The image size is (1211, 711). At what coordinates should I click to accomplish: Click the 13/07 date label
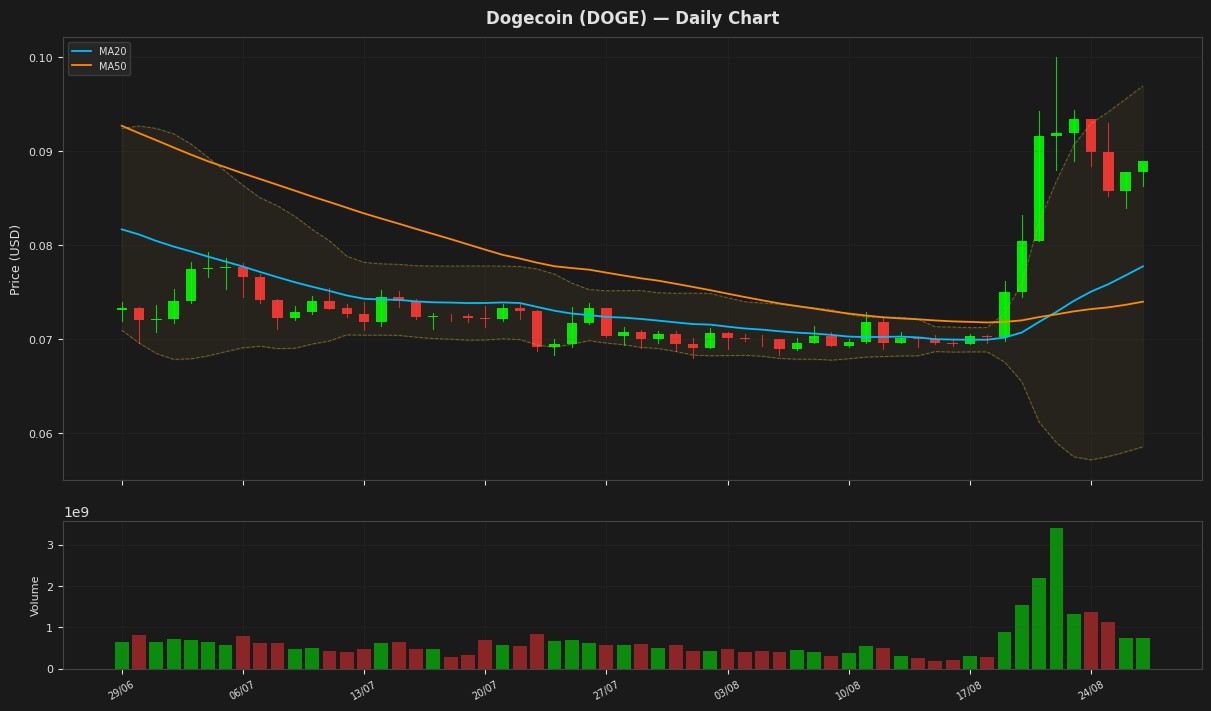[363, 690]
